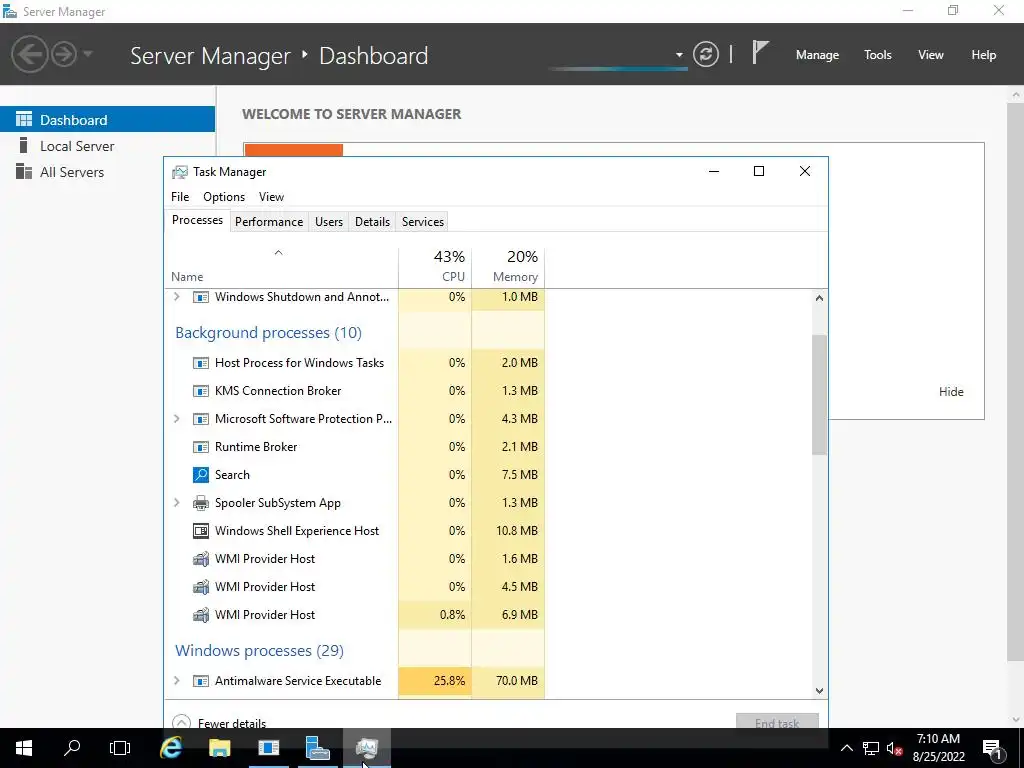Click the Server Manager back arrow
The image size is (1024, 768).
click(29, 54)
